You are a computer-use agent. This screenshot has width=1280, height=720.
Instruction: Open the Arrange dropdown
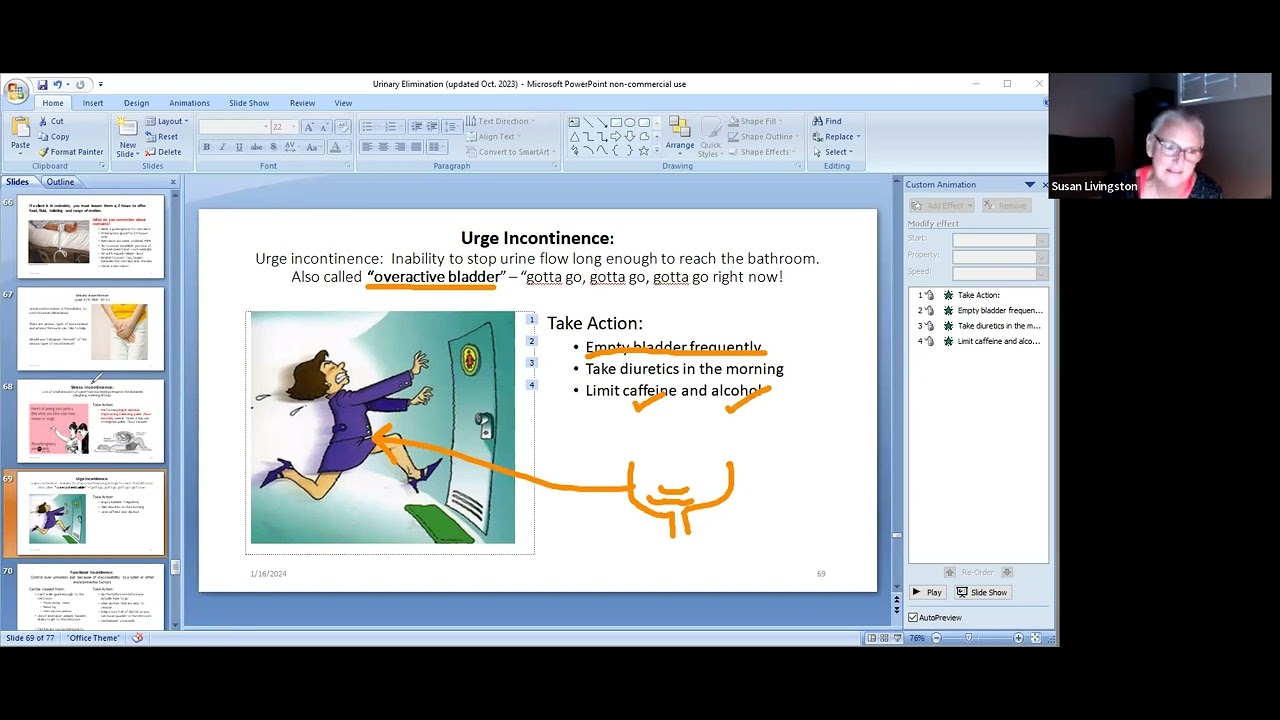pos(680,137)
